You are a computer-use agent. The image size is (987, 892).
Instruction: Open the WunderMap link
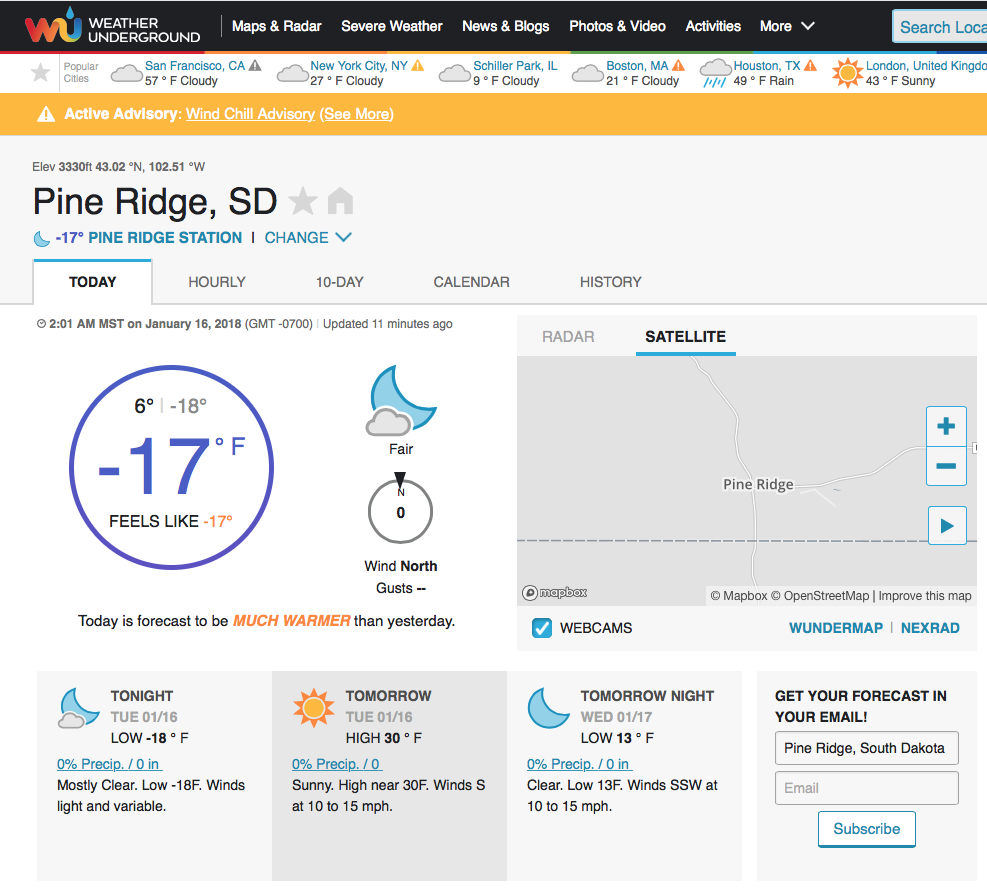pyautogui.click(x=836, y=628)
